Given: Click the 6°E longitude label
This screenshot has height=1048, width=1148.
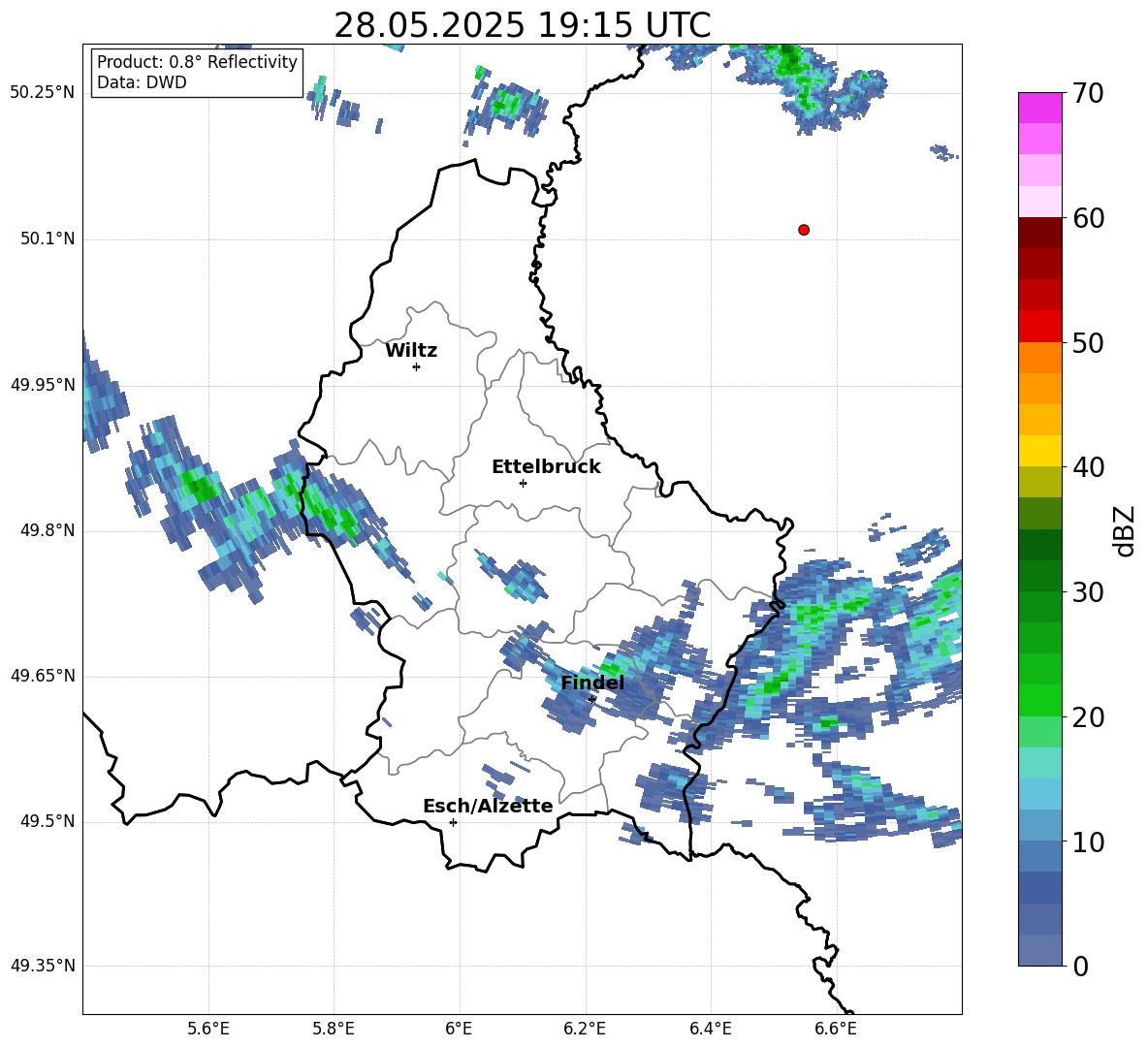Looking at the screenshot, I should 459,1029.
